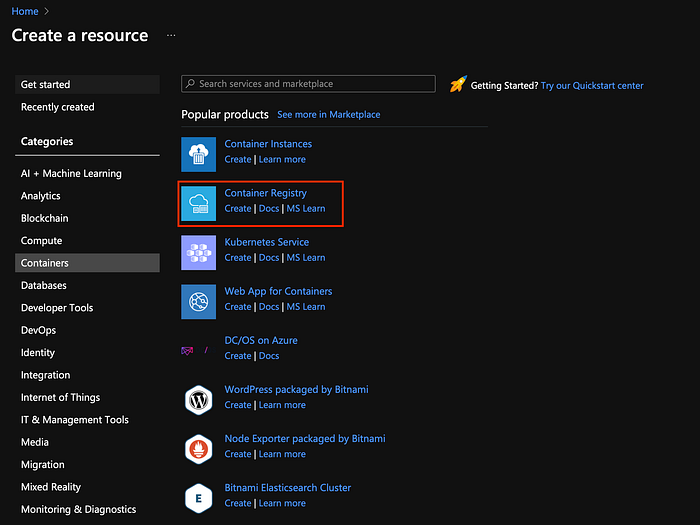The image size is (700, 525).
Task: Open the Bitnami Elasticsearch Cluster icon
Action: [x=199, y=498]
